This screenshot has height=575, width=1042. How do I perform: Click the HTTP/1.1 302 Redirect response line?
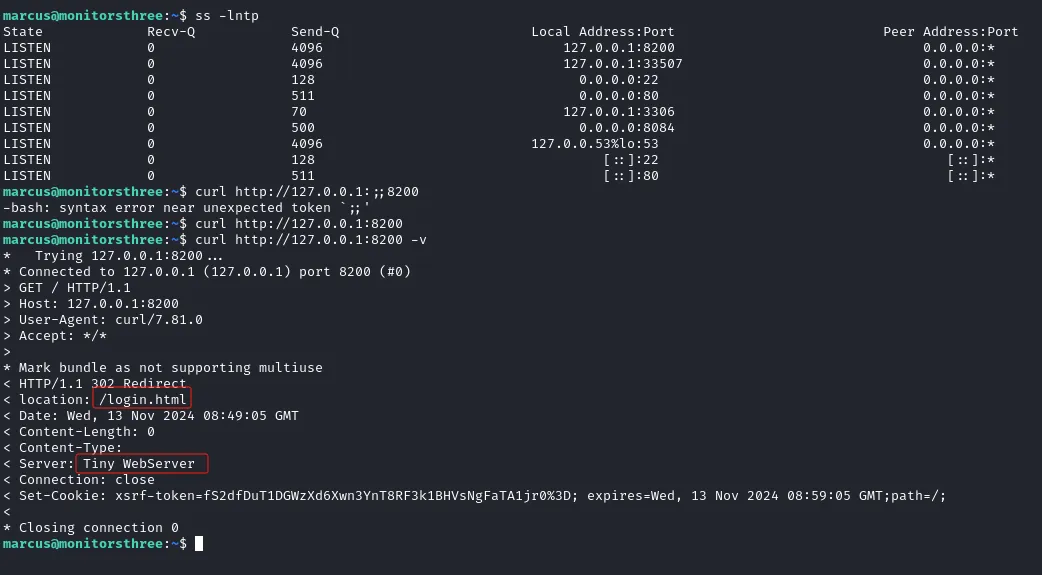[95, 384]
